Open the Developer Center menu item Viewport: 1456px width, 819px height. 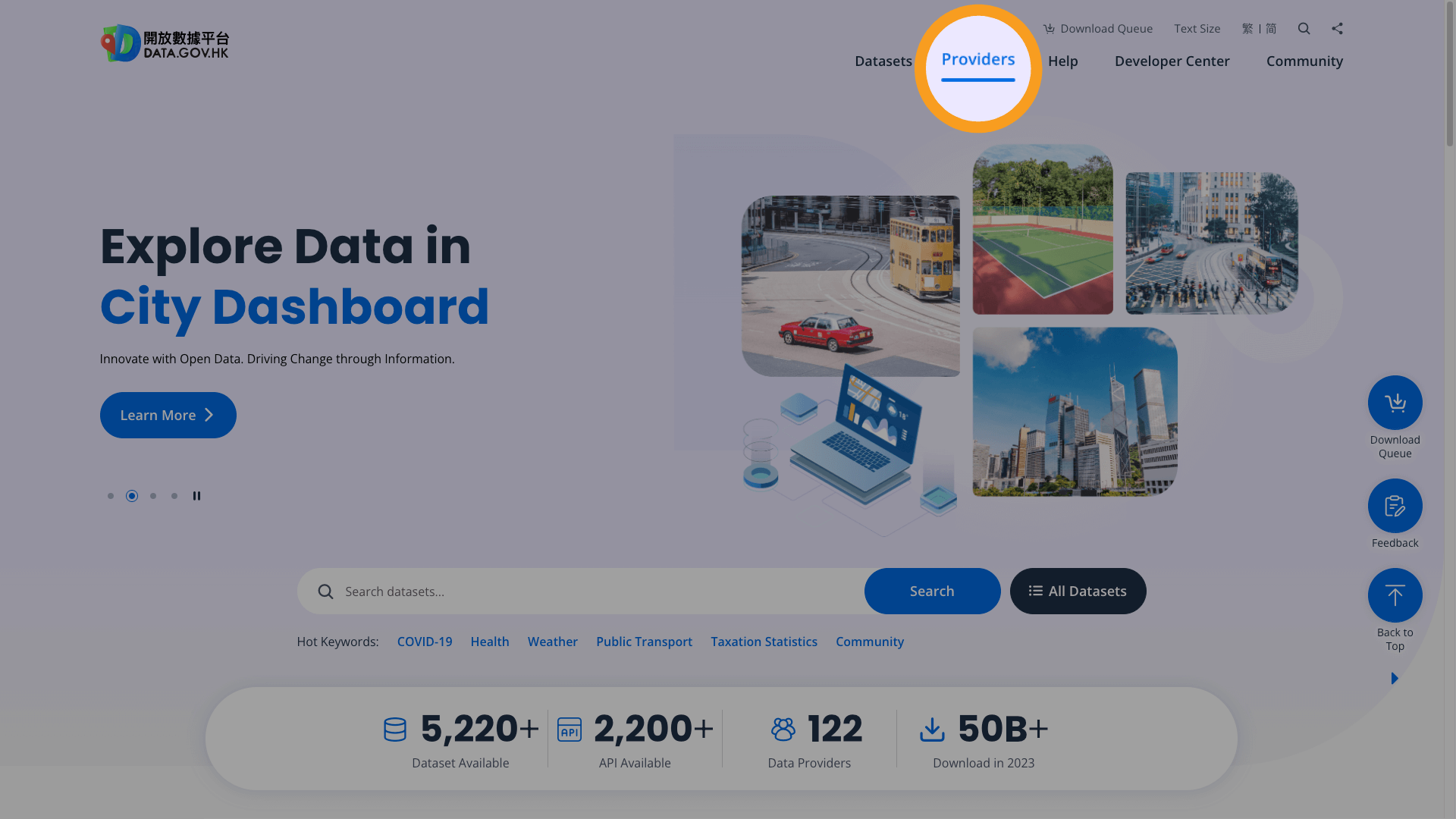click(1172, 61)
